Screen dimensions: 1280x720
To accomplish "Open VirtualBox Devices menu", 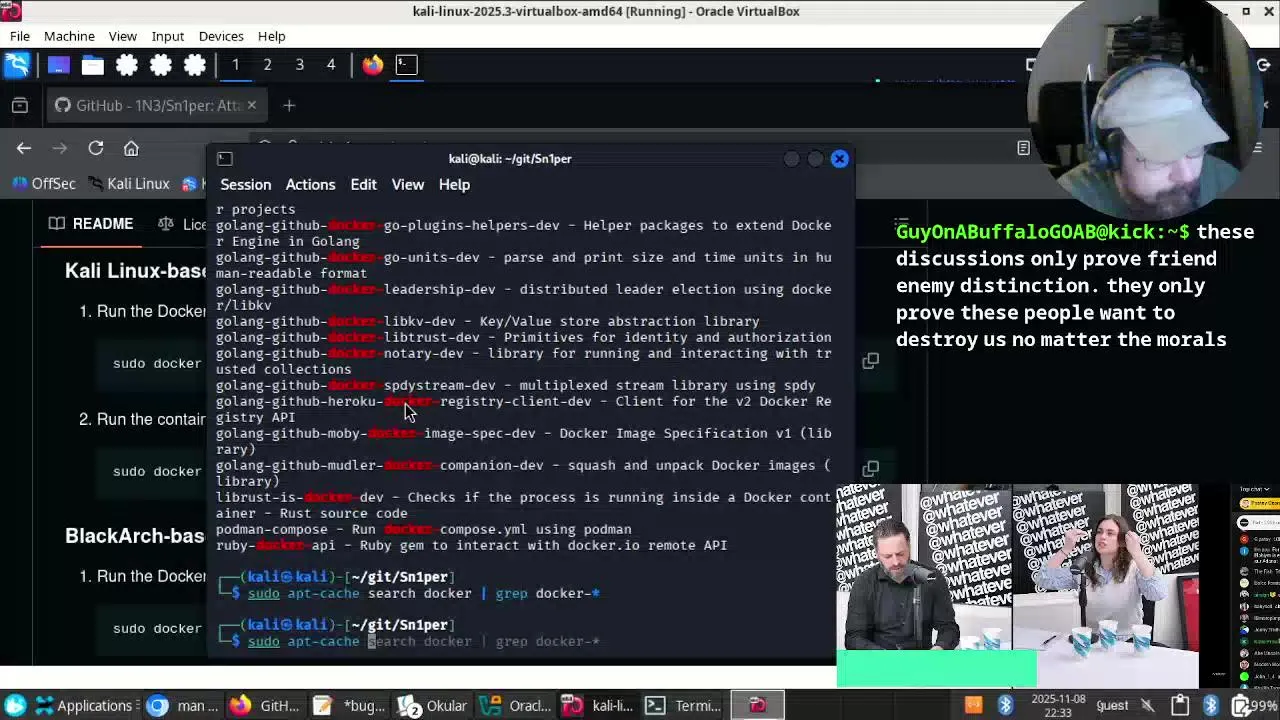I will click(221, 36).
